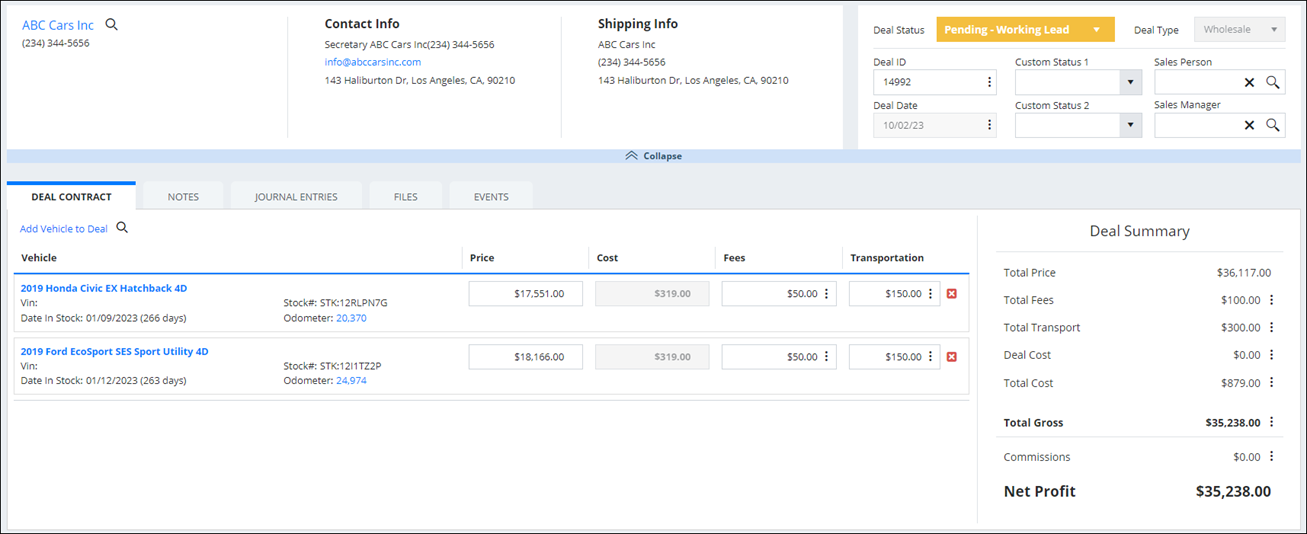Open Honda Civic transportation options menu
The image size is (1307, 534).
(931, 293)
